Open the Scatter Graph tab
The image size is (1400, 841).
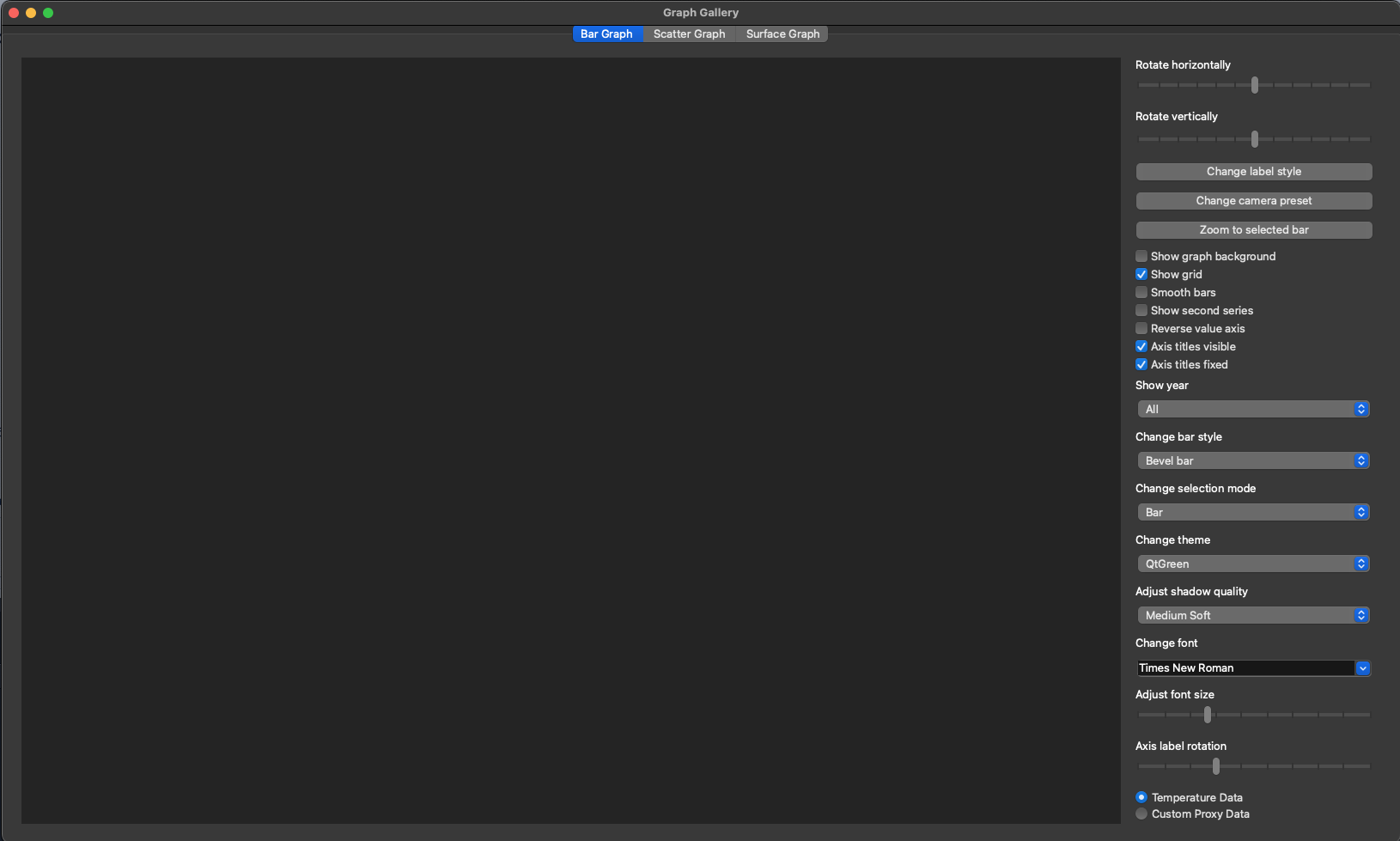[x=689, y=34]
